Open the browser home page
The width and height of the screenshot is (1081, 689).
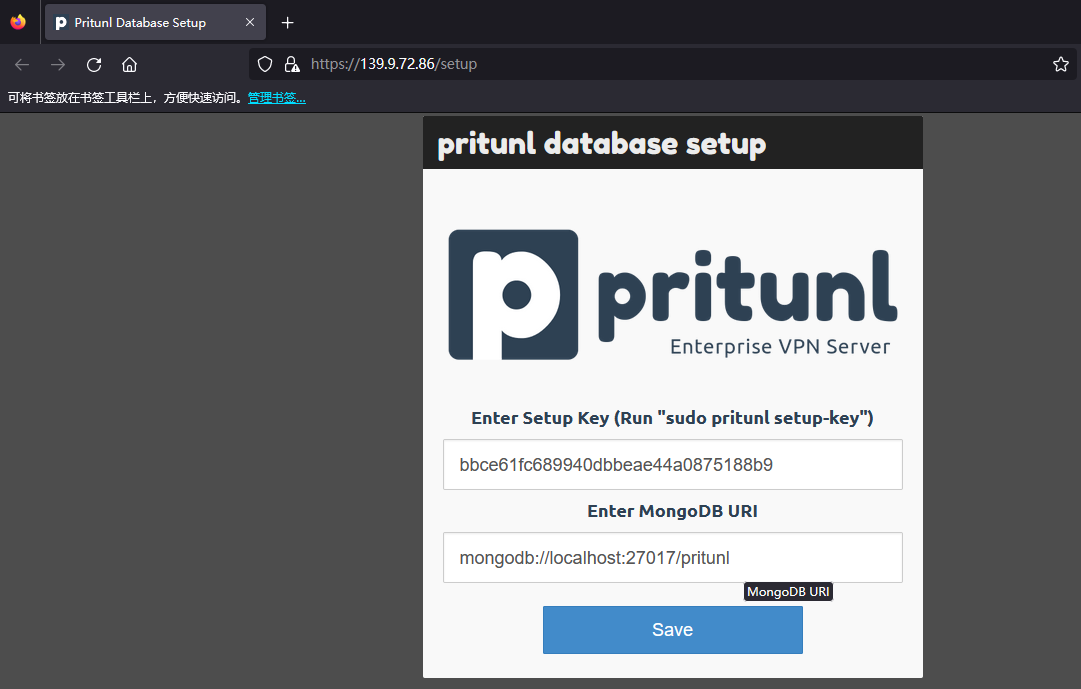130,65
